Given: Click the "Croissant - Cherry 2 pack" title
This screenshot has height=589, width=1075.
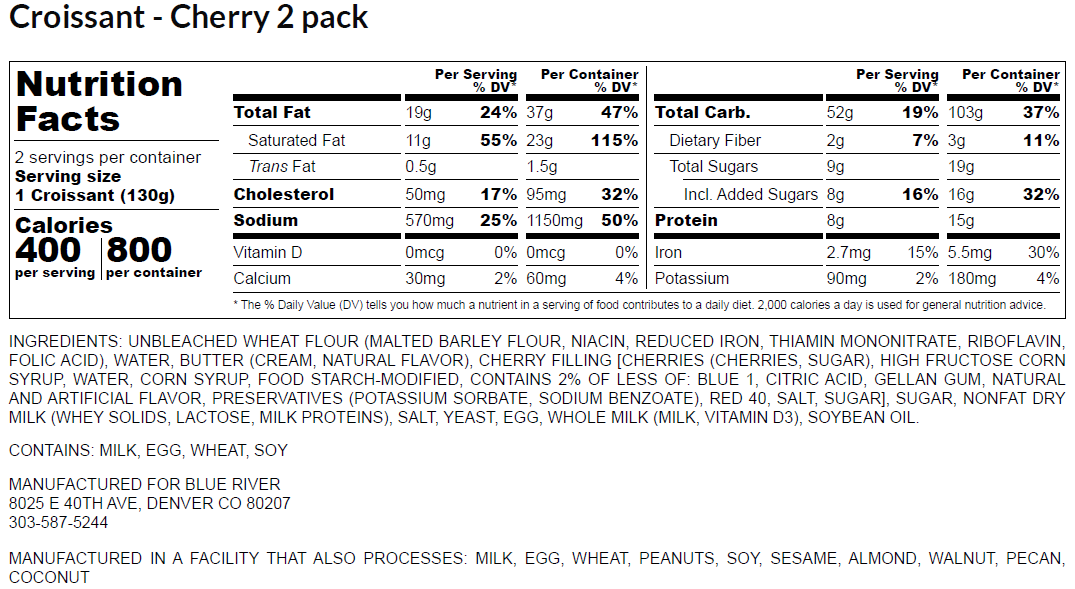Looking at the screenshot, I should pyautogui.click(x=189, y=18).
